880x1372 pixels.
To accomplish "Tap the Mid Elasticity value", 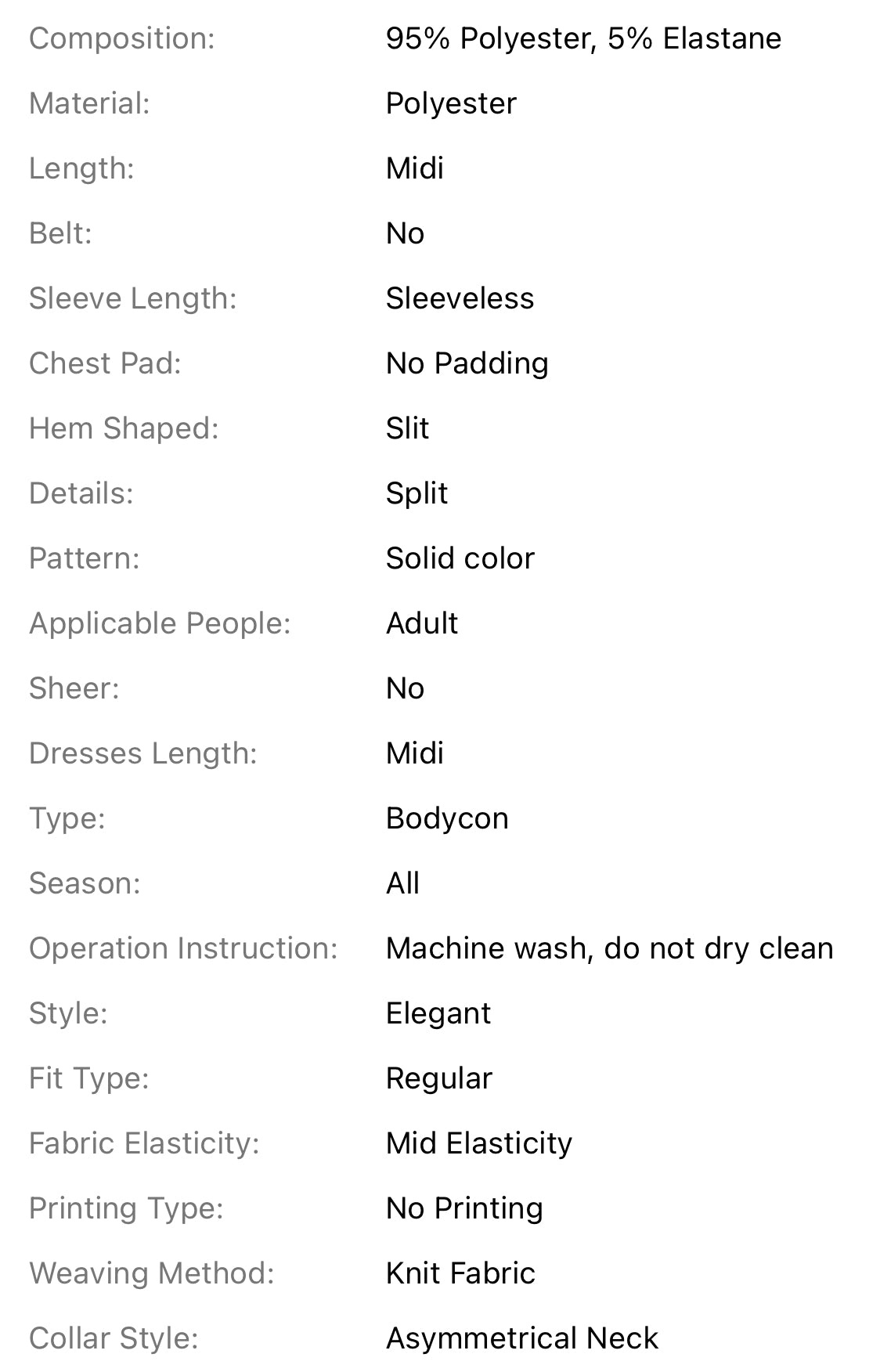I will coord(478,1144).
